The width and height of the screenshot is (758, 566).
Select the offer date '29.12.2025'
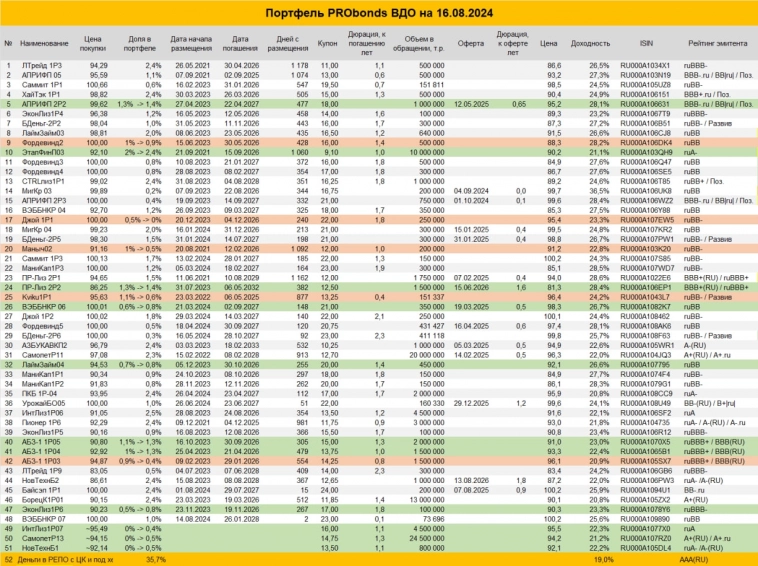471,404
